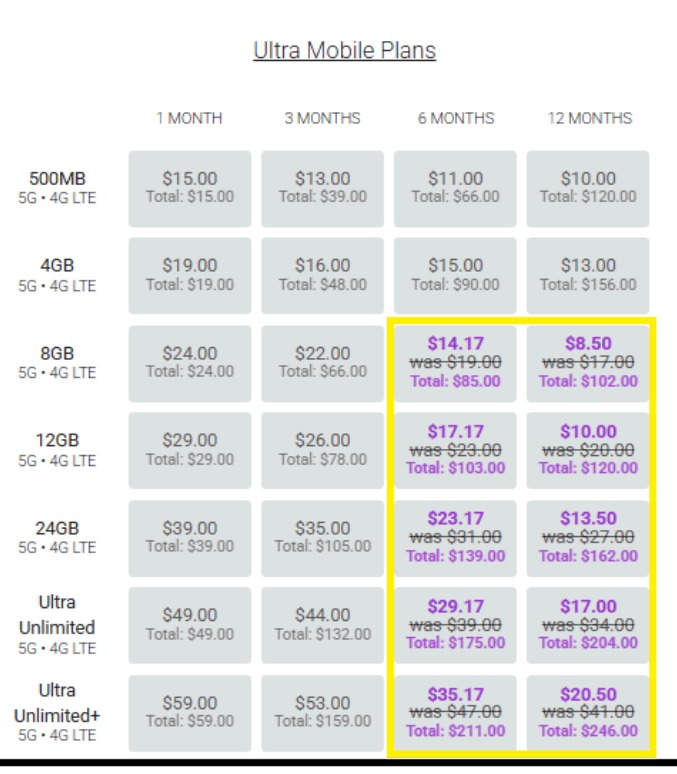
Task: Select the 8GB 1 month $24.00 plan
Action: click(190, 362)
